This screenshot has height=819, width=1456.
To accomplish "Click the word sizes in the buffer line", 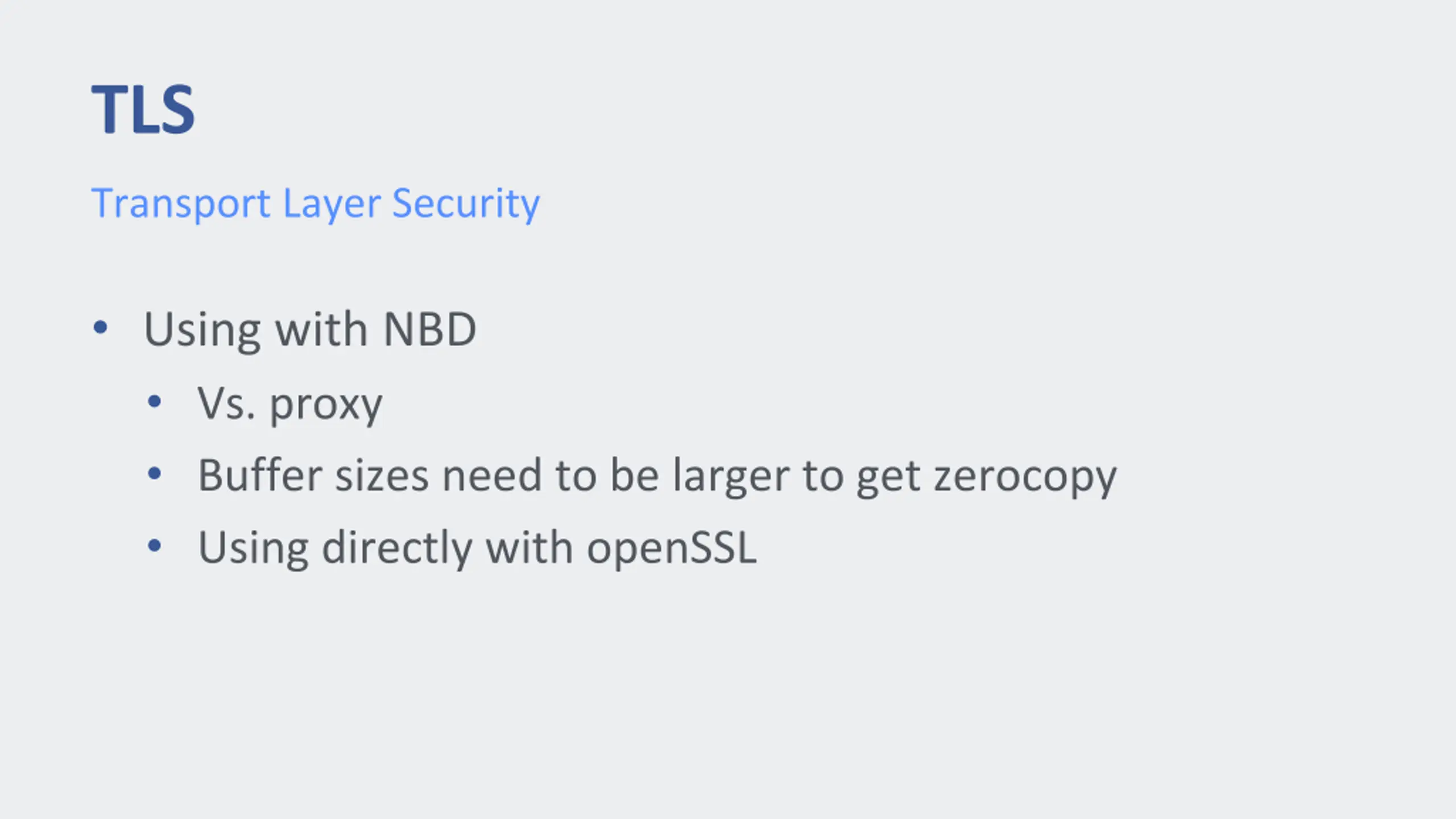I will tap(382, 475).
